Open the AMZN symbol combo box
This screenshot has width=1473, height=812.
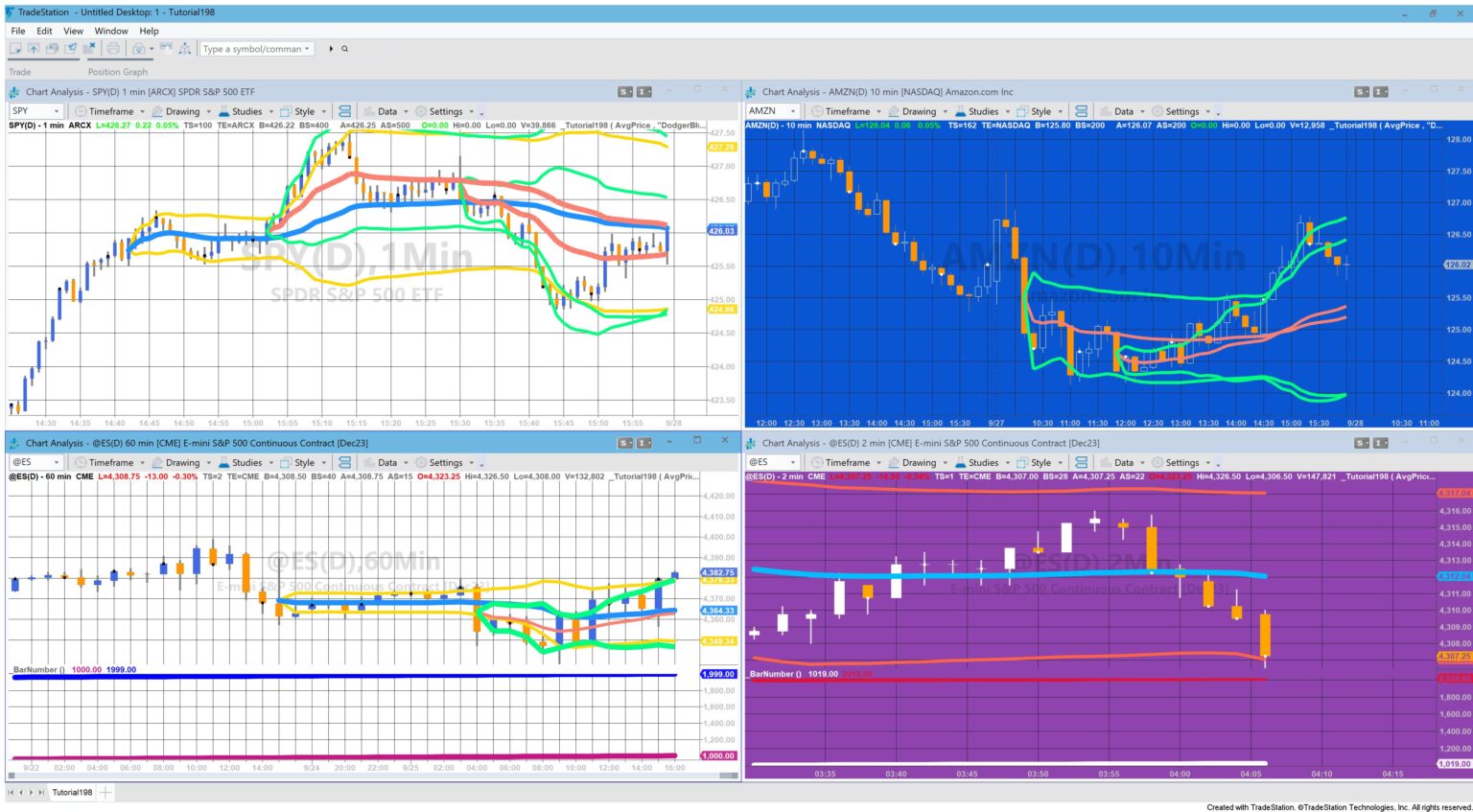point(773,111)
